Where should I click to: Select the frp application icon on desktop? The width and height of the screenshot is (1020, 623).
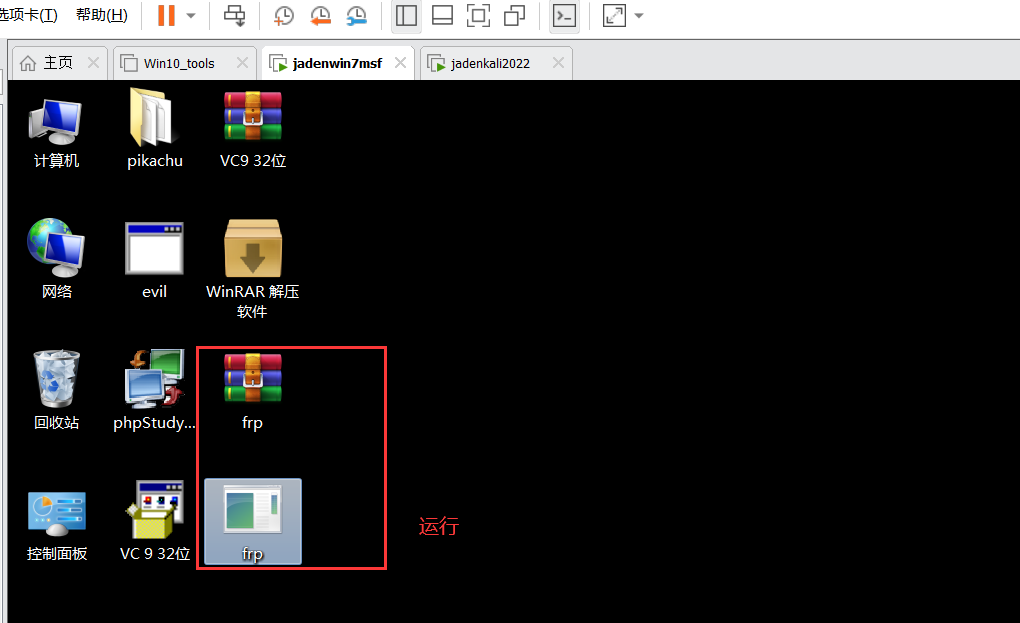pyautogui.click(x=252, y=520)
